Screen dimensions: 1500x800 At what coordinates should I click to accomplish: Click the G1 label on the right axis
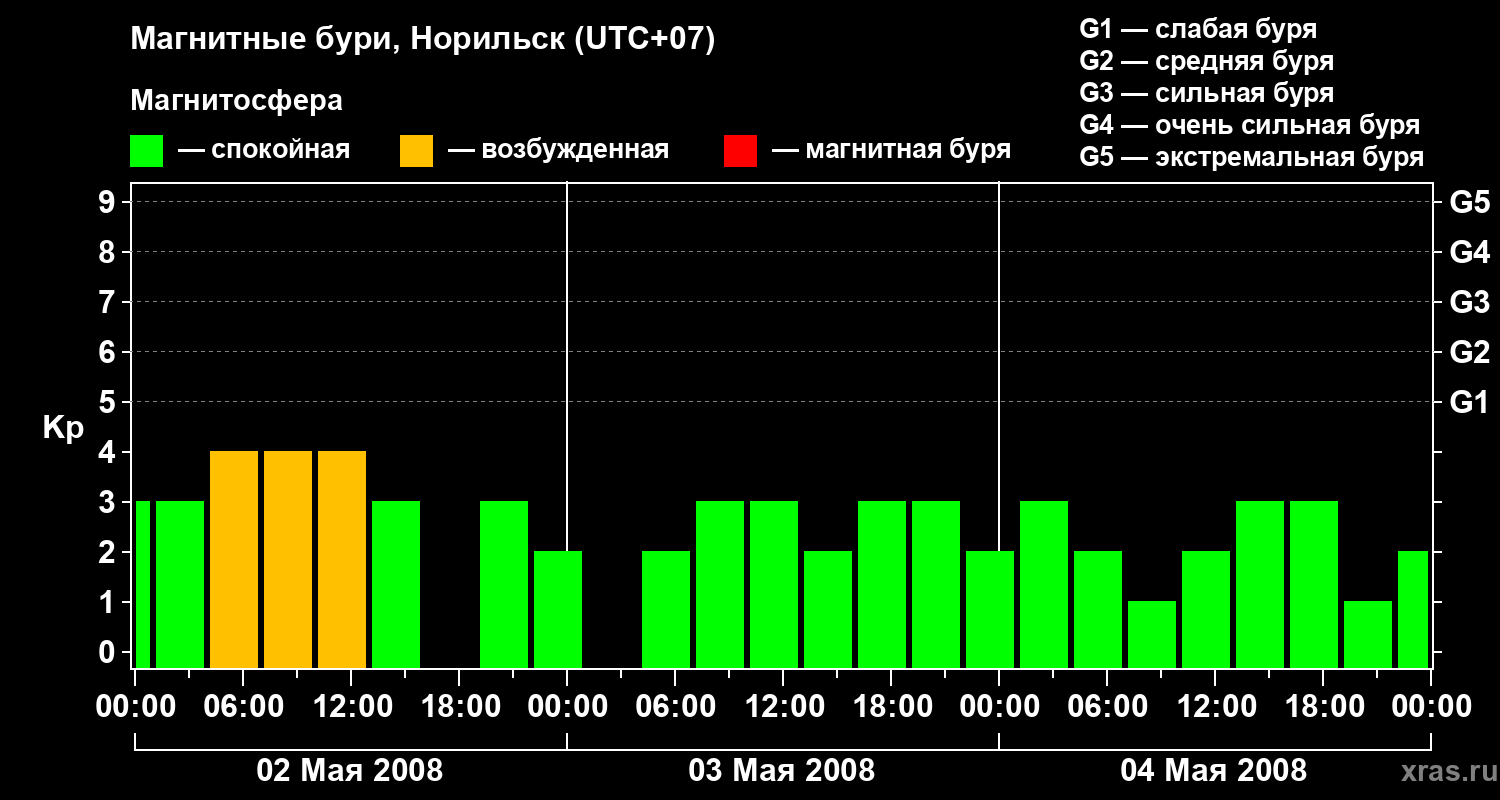pos(1469,402)
